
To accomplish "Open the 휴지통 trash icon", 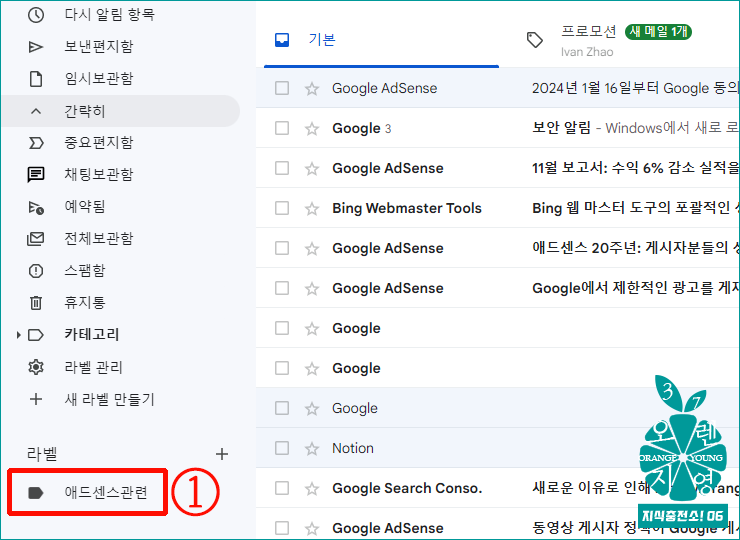I will pos(36,303).
